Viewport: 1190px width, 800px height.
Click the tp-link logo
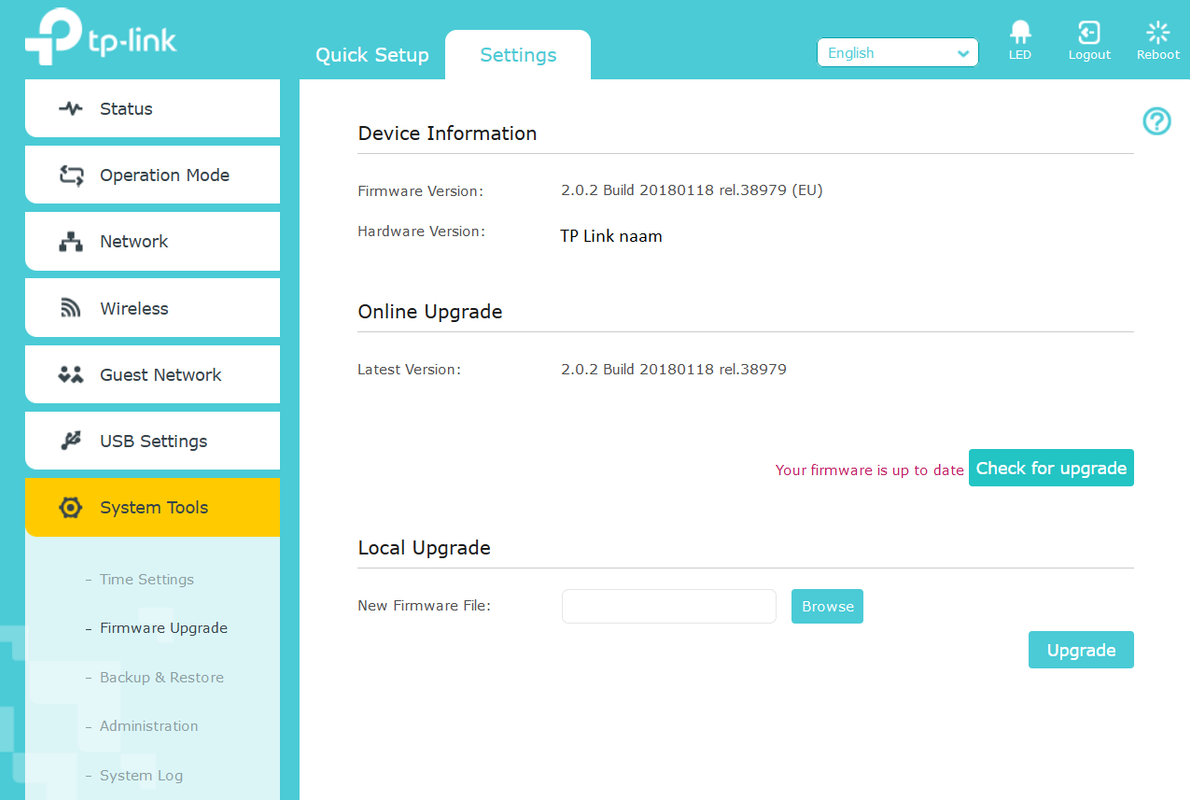click(100, 36)
